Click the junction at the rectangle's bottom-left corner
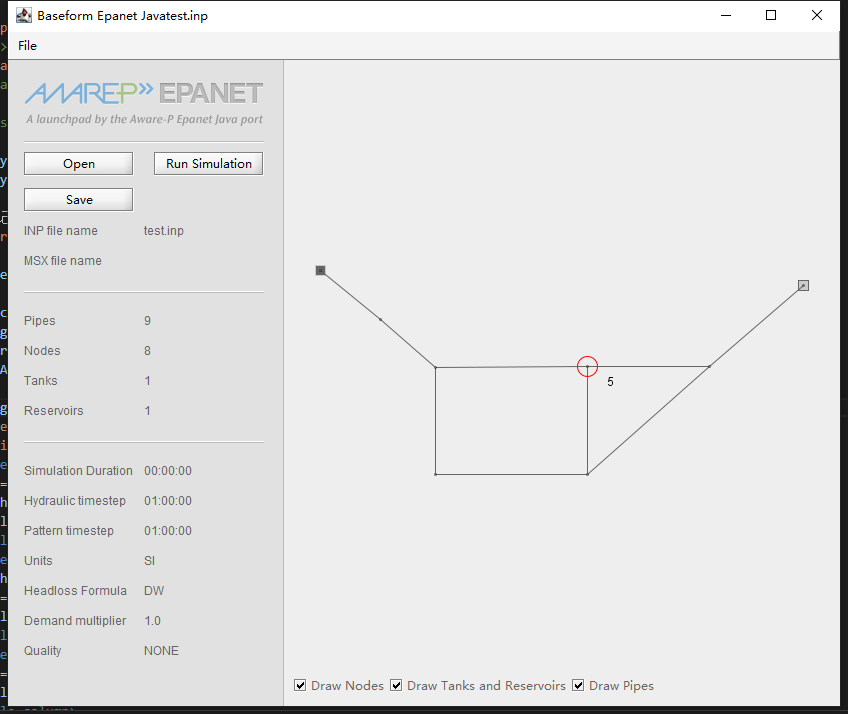Image resolution: width=848 pixels, height=714 pixels. coord(436,474)
